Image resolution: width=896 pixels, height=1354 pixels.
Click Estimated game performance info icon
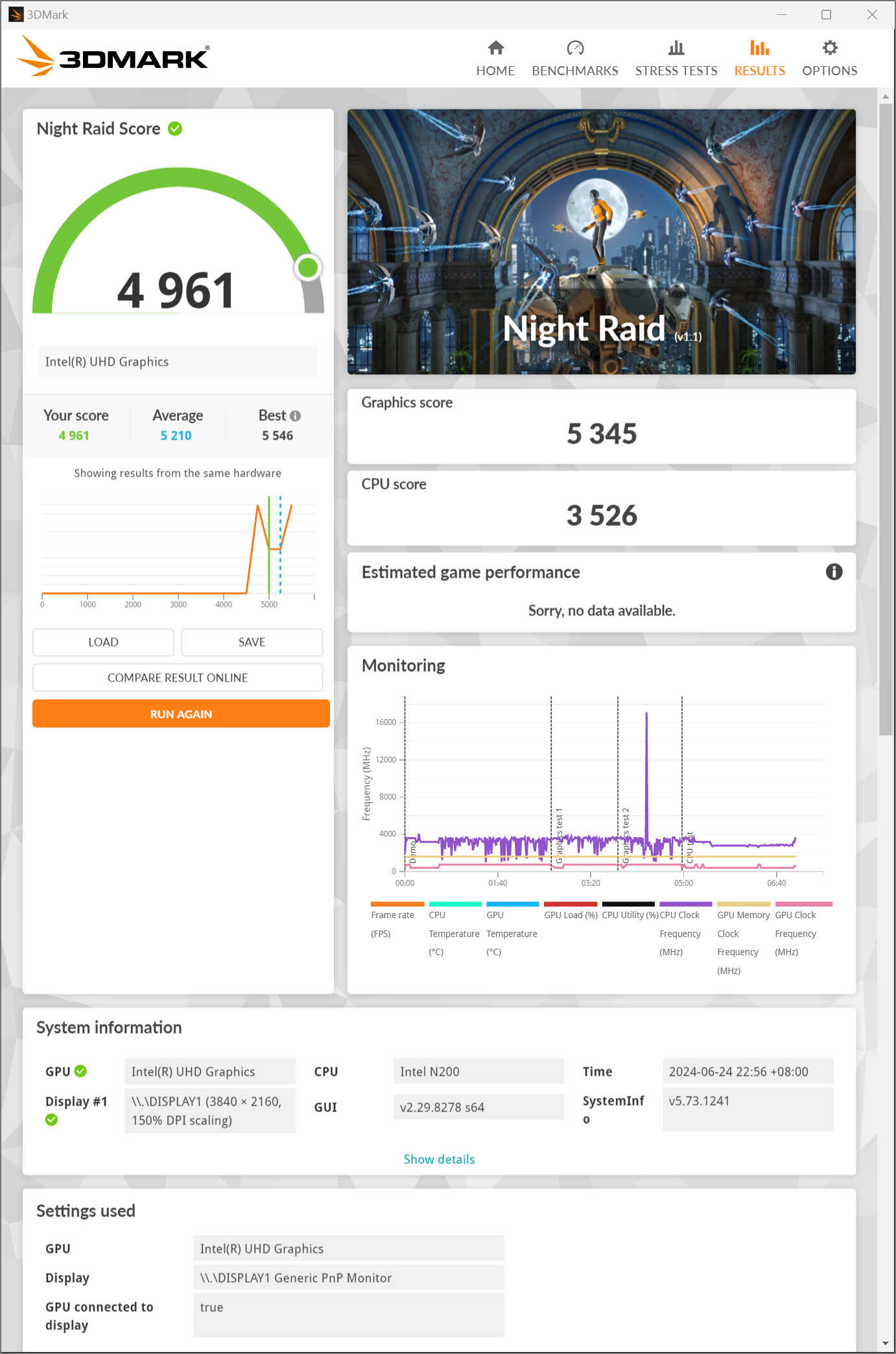834,571
